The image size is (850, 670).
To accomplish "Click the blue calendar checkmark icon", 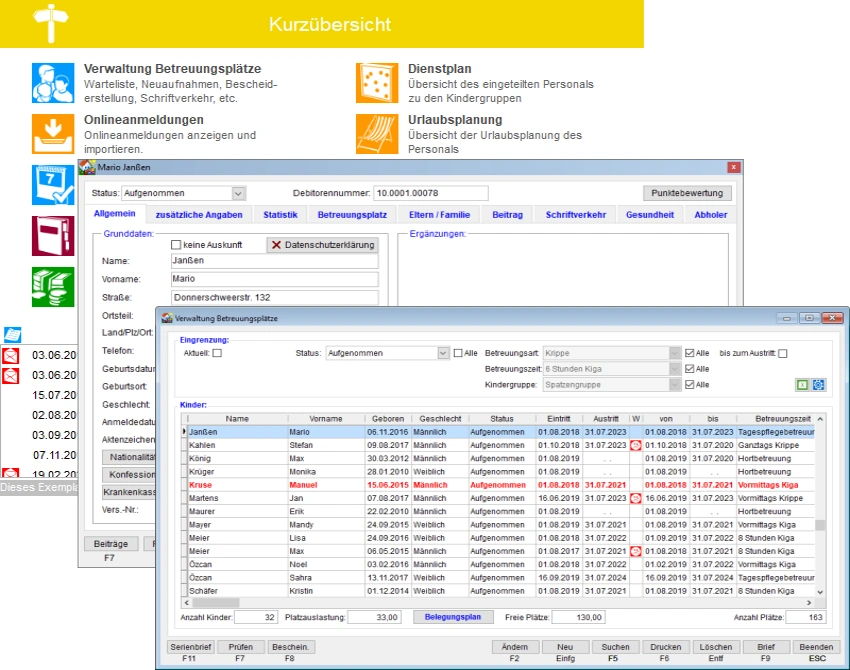I will pyautogui.click(x=52, y=185).
